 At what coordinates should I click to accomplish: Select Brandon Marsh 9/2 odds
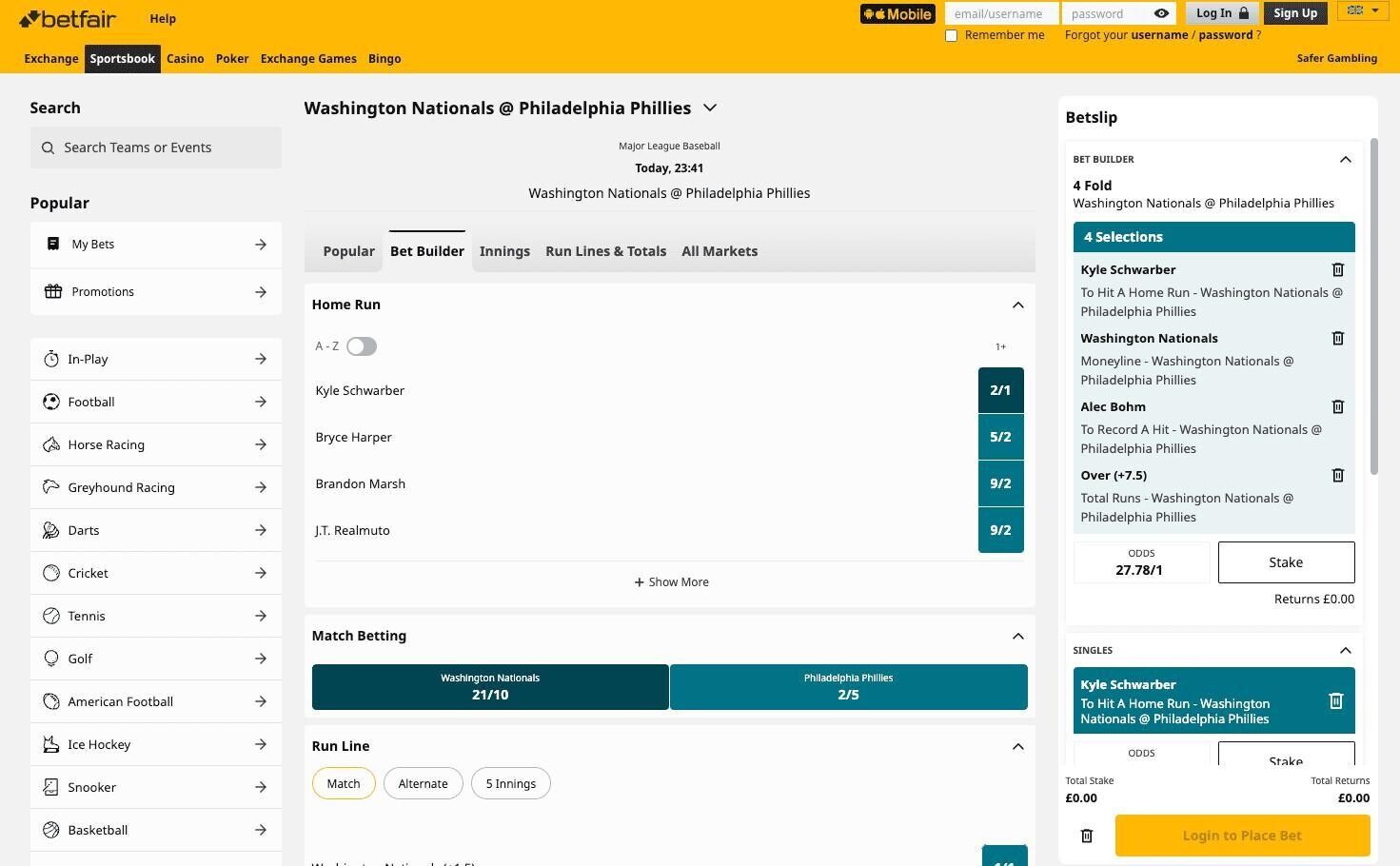pos(1000,483)
